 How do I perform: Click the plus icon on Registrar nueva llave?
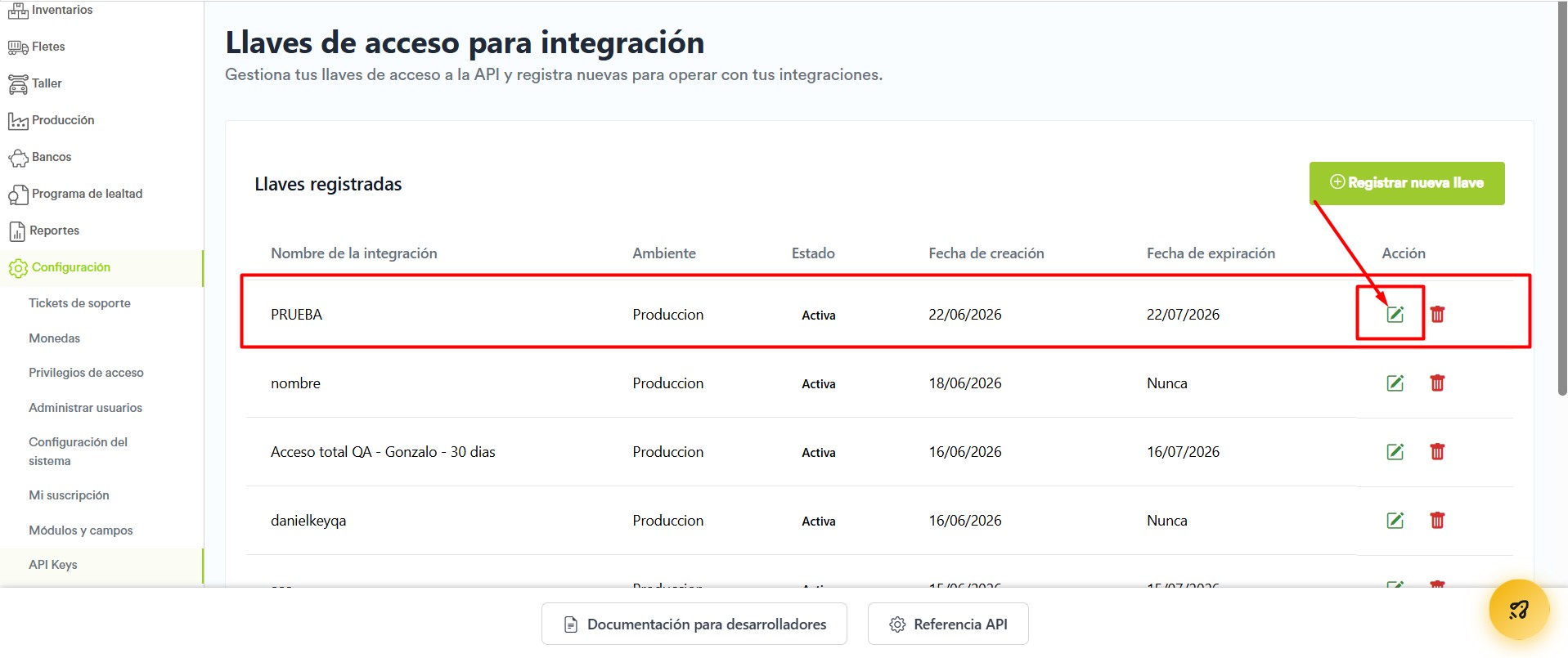click(1337, 181)
